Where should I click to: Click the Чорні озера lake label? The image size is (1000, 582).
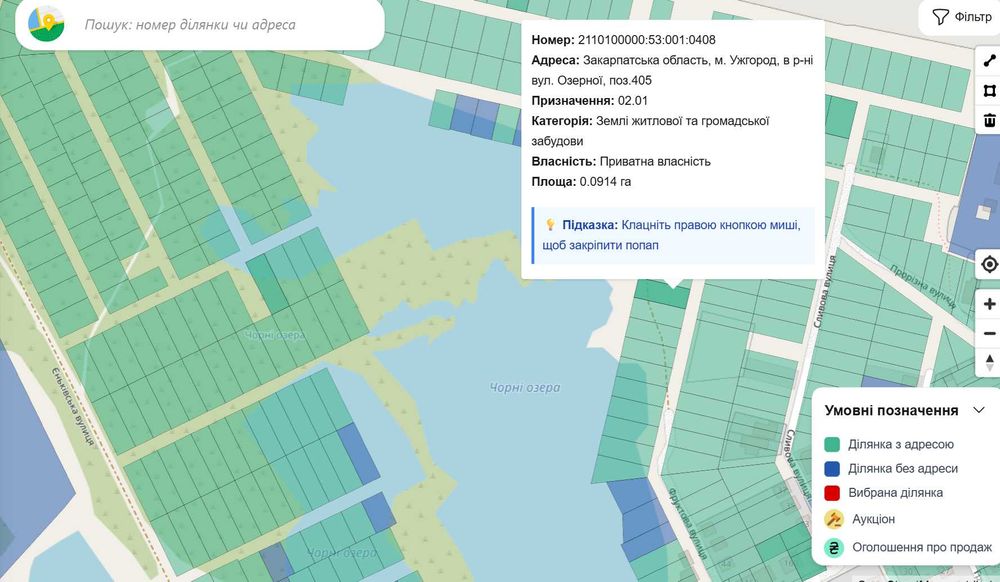[525, 387]
